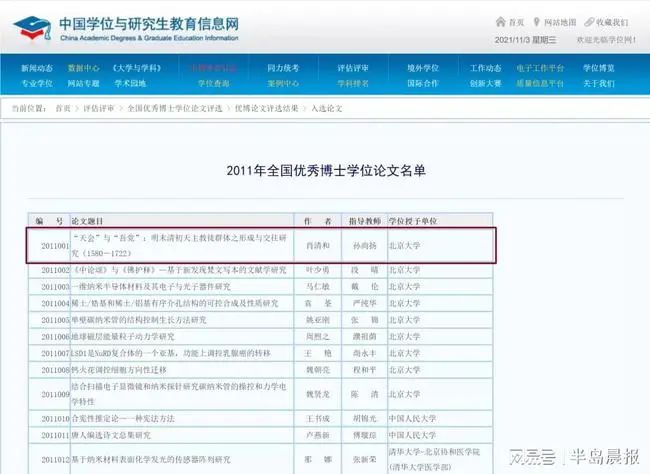Open 质量信息平台 navigation item
This screenshot has height=474, width=650.
click(540, 83)
